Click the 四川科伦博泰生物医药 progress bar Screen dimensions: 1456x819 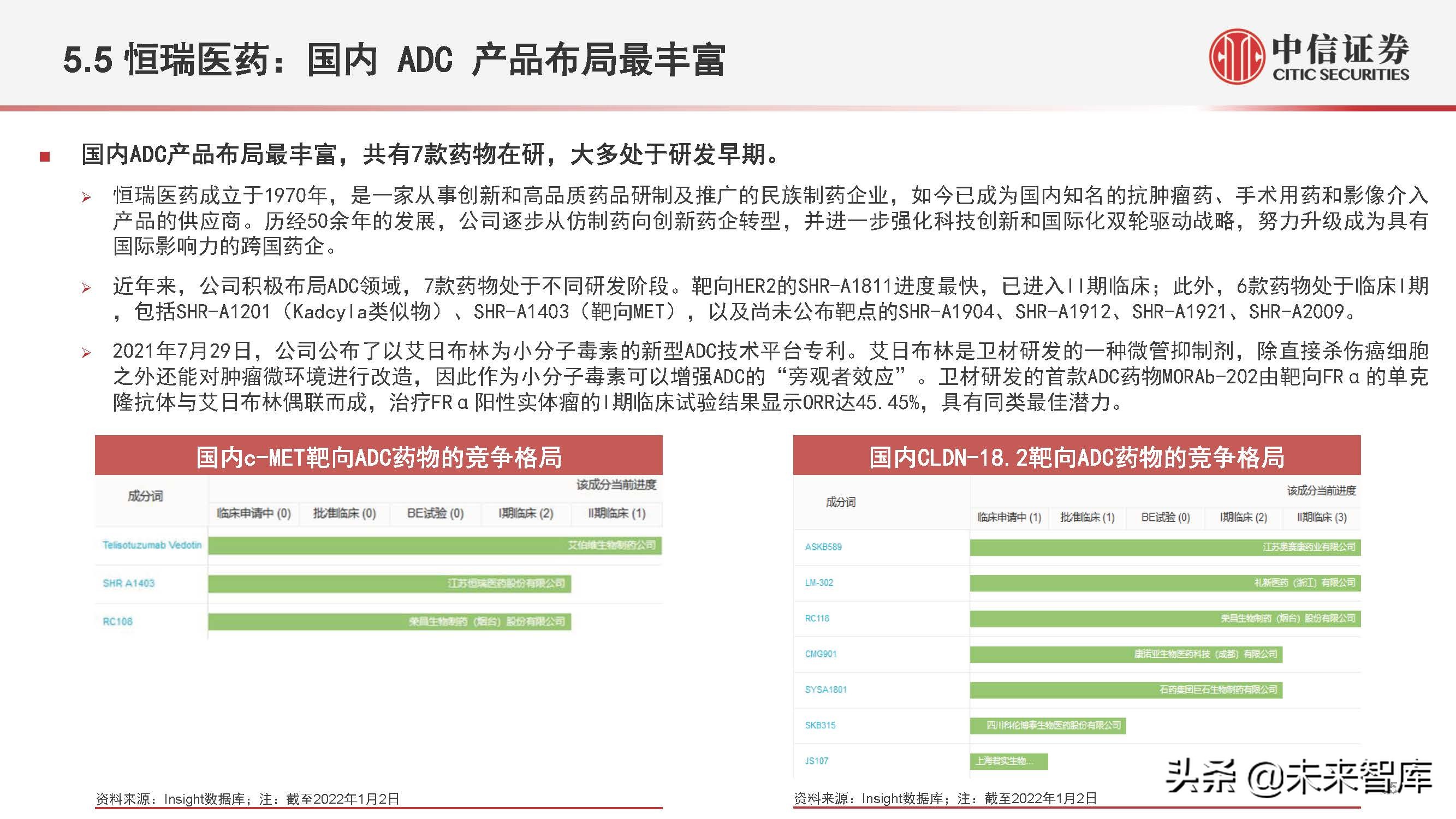(x=1048, y=725)
